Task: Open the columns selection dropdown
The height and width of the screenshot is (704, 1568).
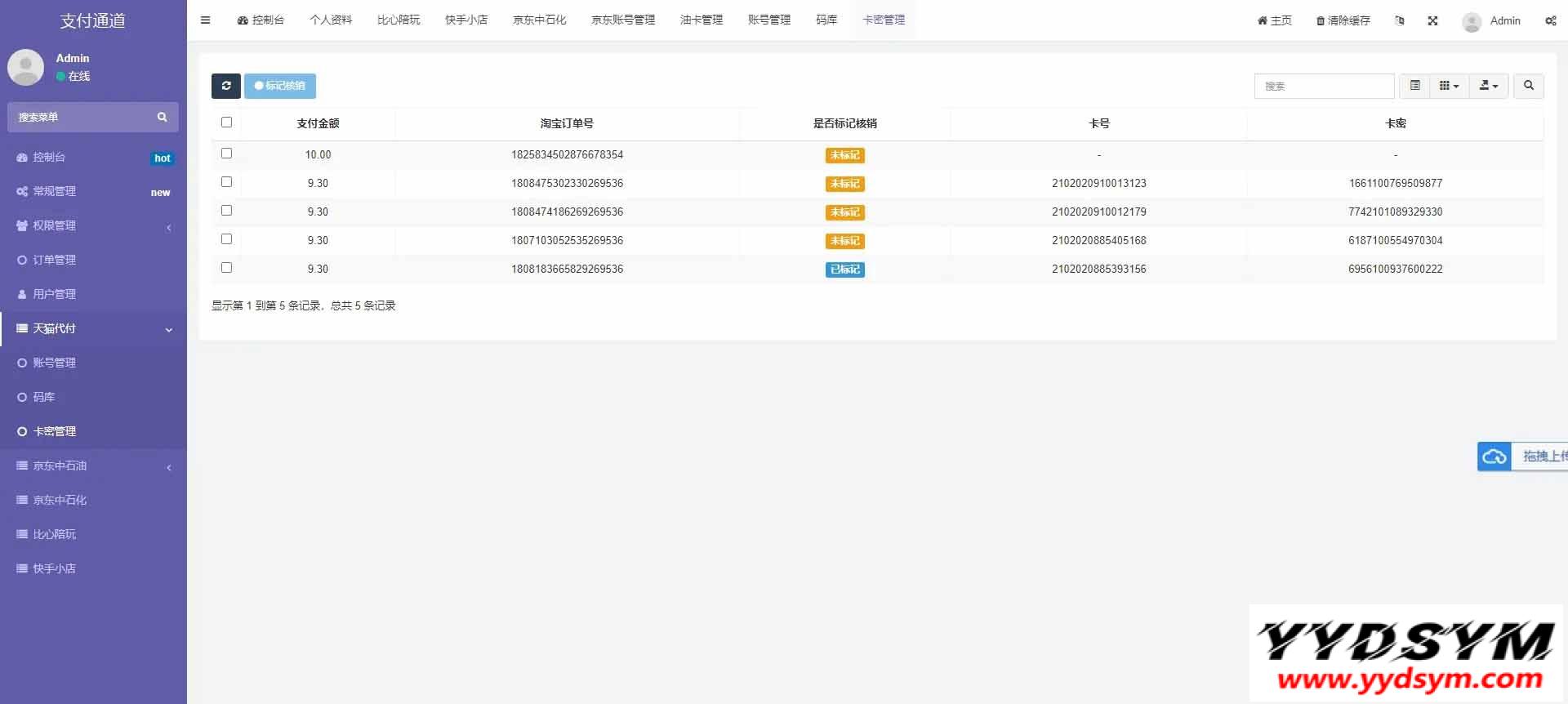Action: (1449, 86)
